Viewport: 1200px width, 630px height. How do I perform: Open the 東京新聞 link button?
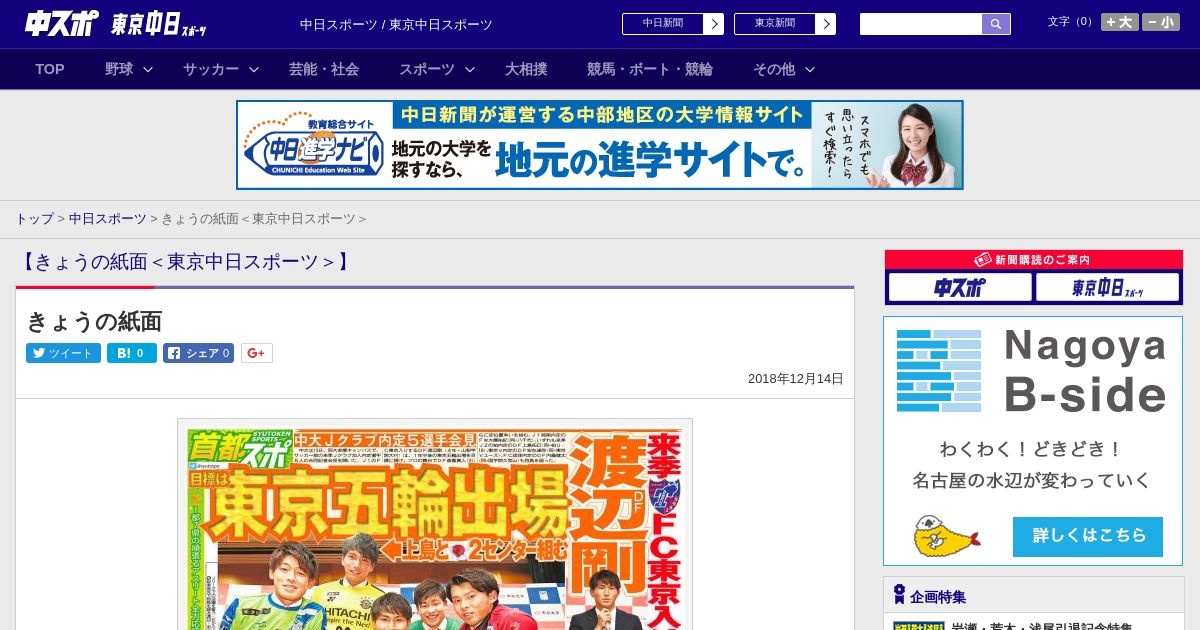click(x=775, y=24)
